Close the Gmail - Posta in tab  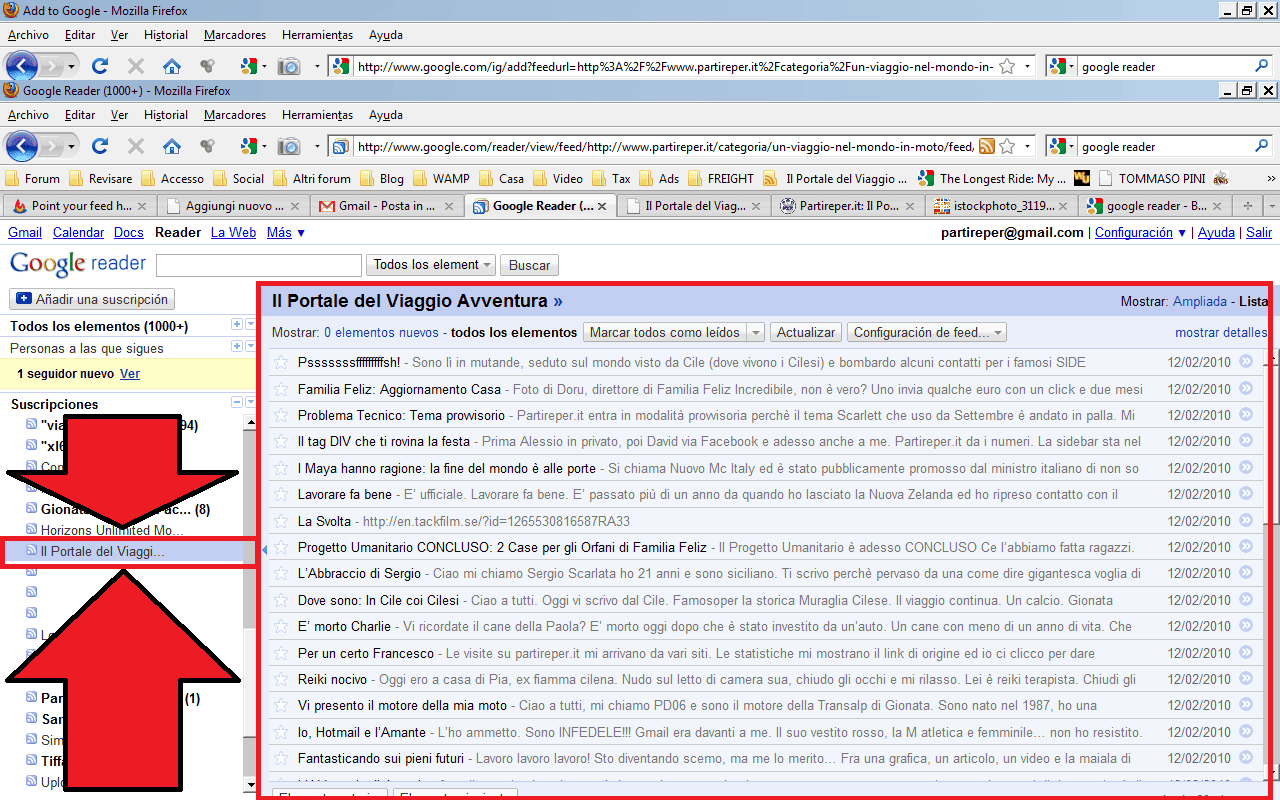[x=450, y=206]
